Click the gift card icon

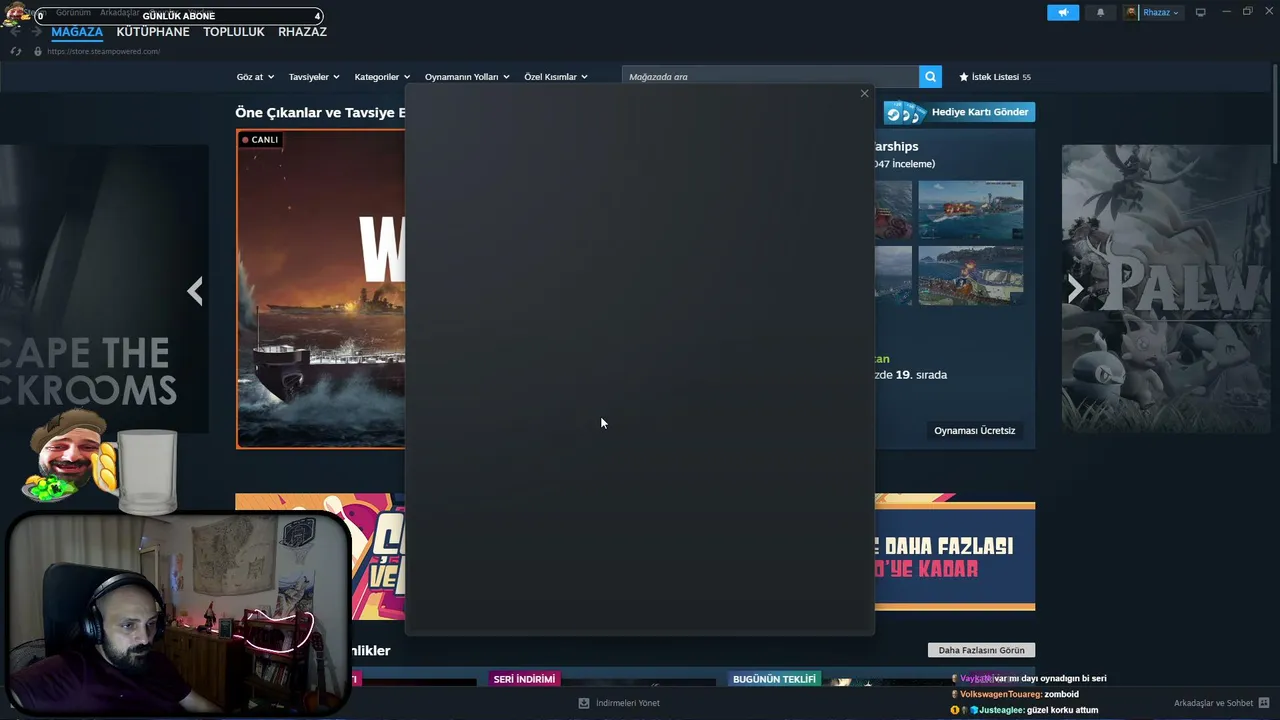tap(905, 112)
